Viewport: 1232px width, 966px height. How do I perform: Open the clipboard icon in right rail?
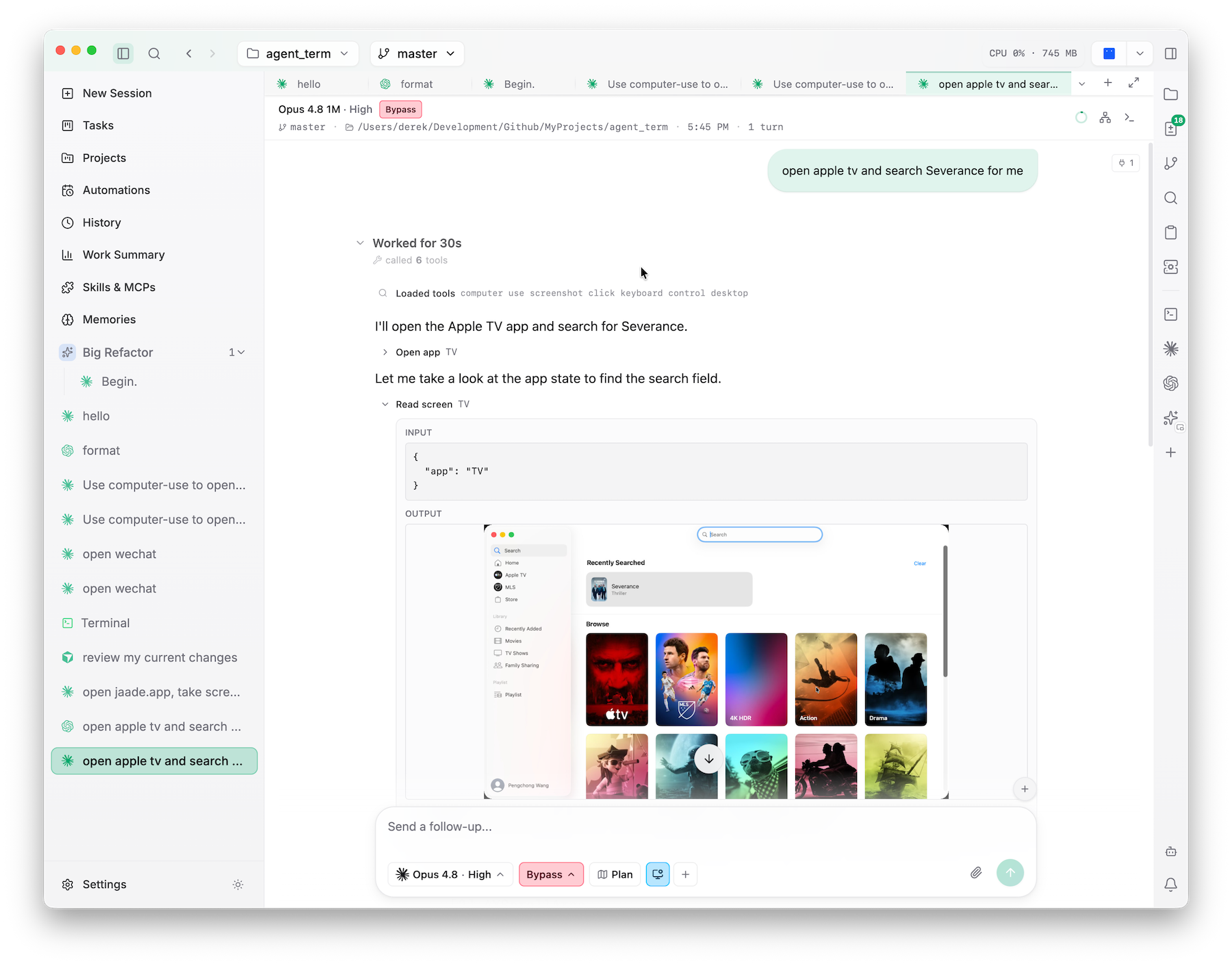[x=1171, y=233]
